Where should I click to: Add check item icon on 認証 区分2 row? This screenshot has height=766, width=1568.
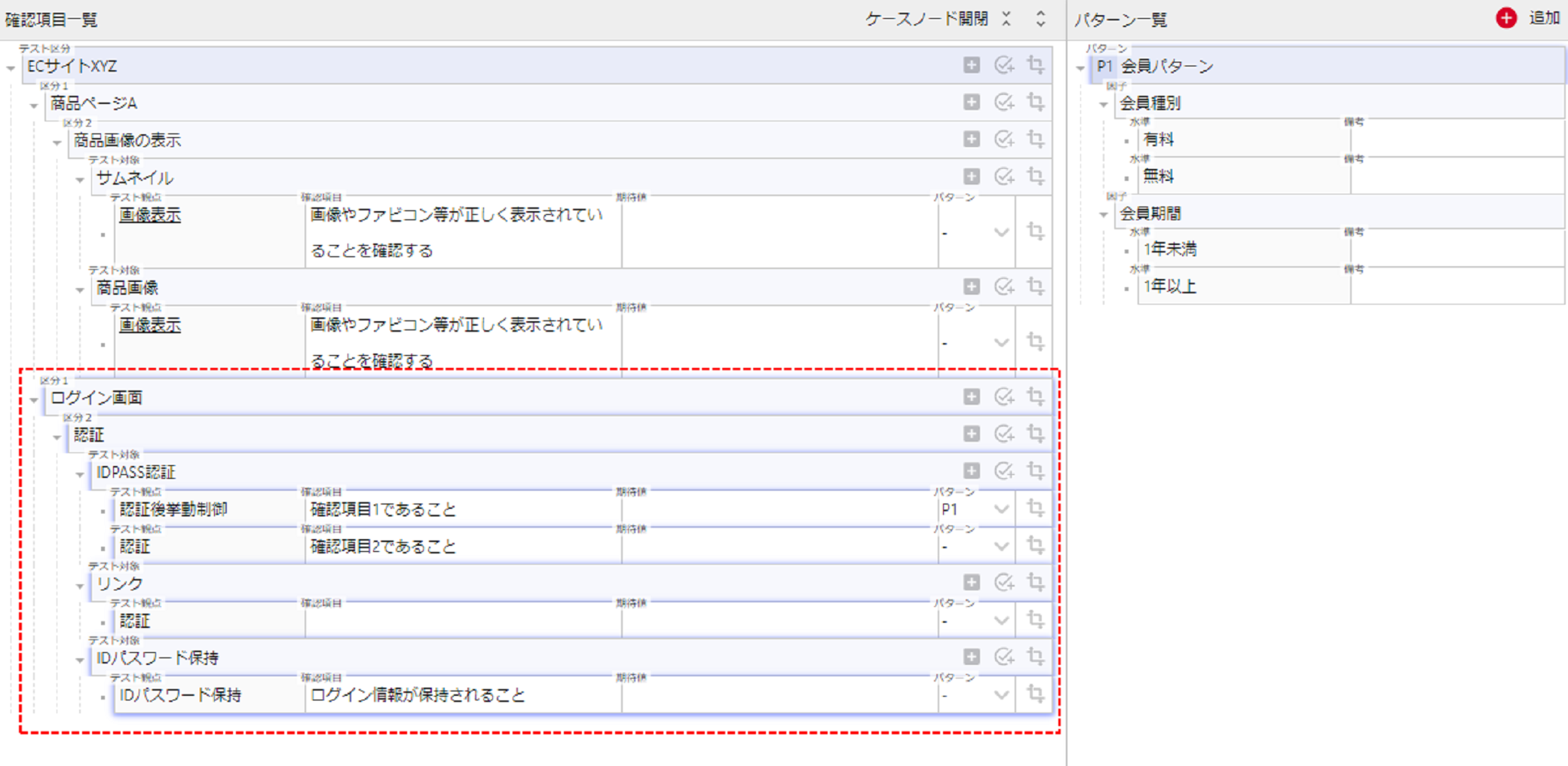click(1003, 434)
